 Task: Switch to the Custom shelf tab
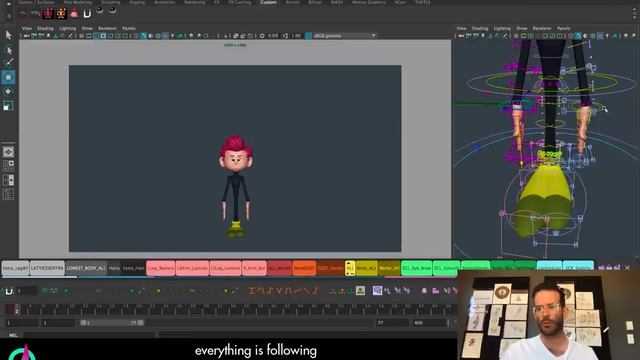tap(268, 2)
